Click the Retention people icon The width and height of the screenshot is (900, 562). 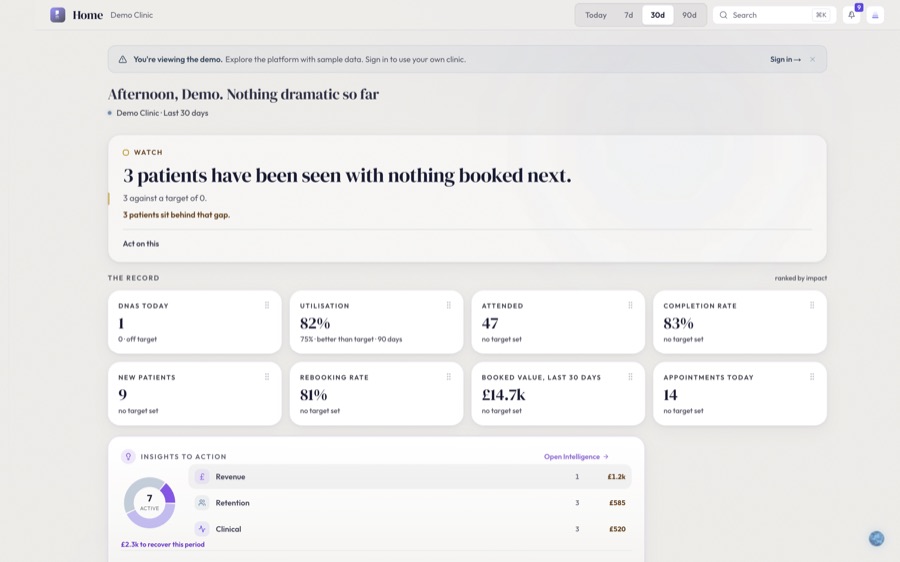202,503
